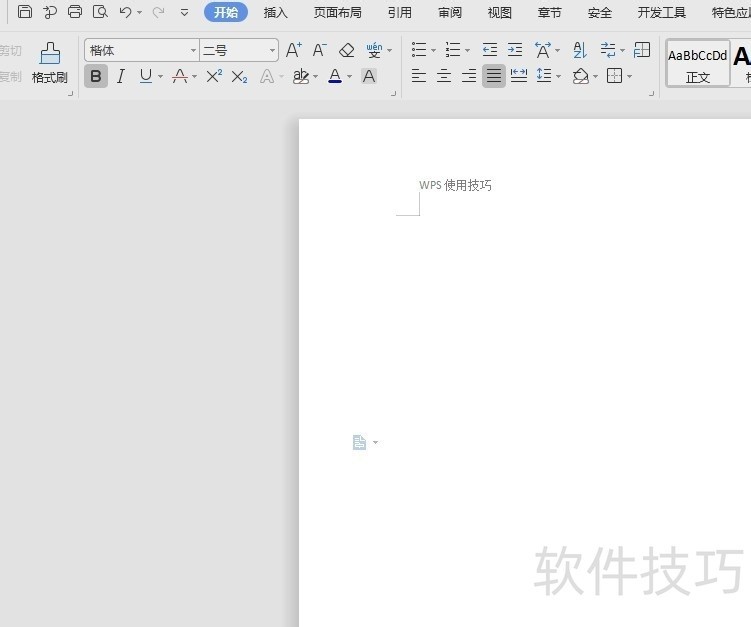The image size is (751, 627).
Task: Open the highlight color dropdown arrow
Action: tap(315, 77)
